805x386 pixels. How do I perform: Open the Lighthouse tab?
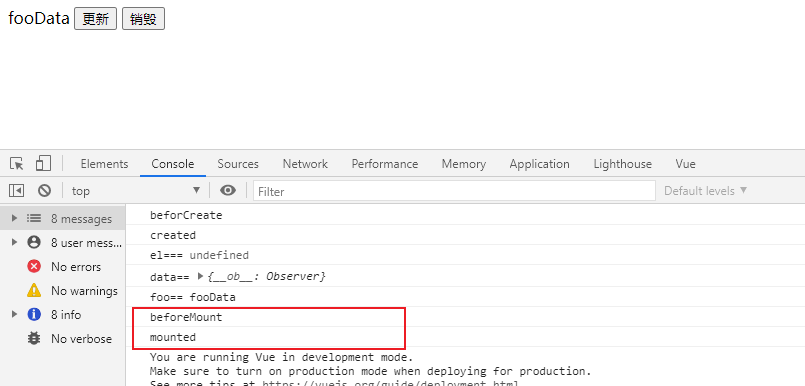tap(622, 164)
